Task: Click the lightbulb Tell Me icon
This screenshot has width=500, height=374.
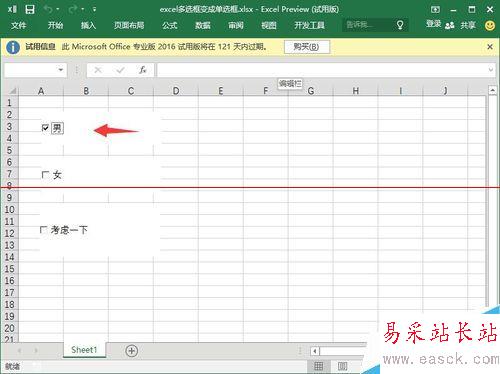Action: tap(400, 25)
